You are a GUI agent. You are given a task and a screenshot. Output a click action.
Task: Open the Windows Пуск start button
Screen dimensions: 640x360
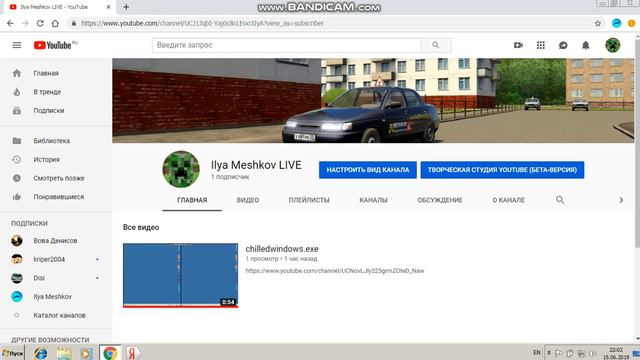[12, 353]
